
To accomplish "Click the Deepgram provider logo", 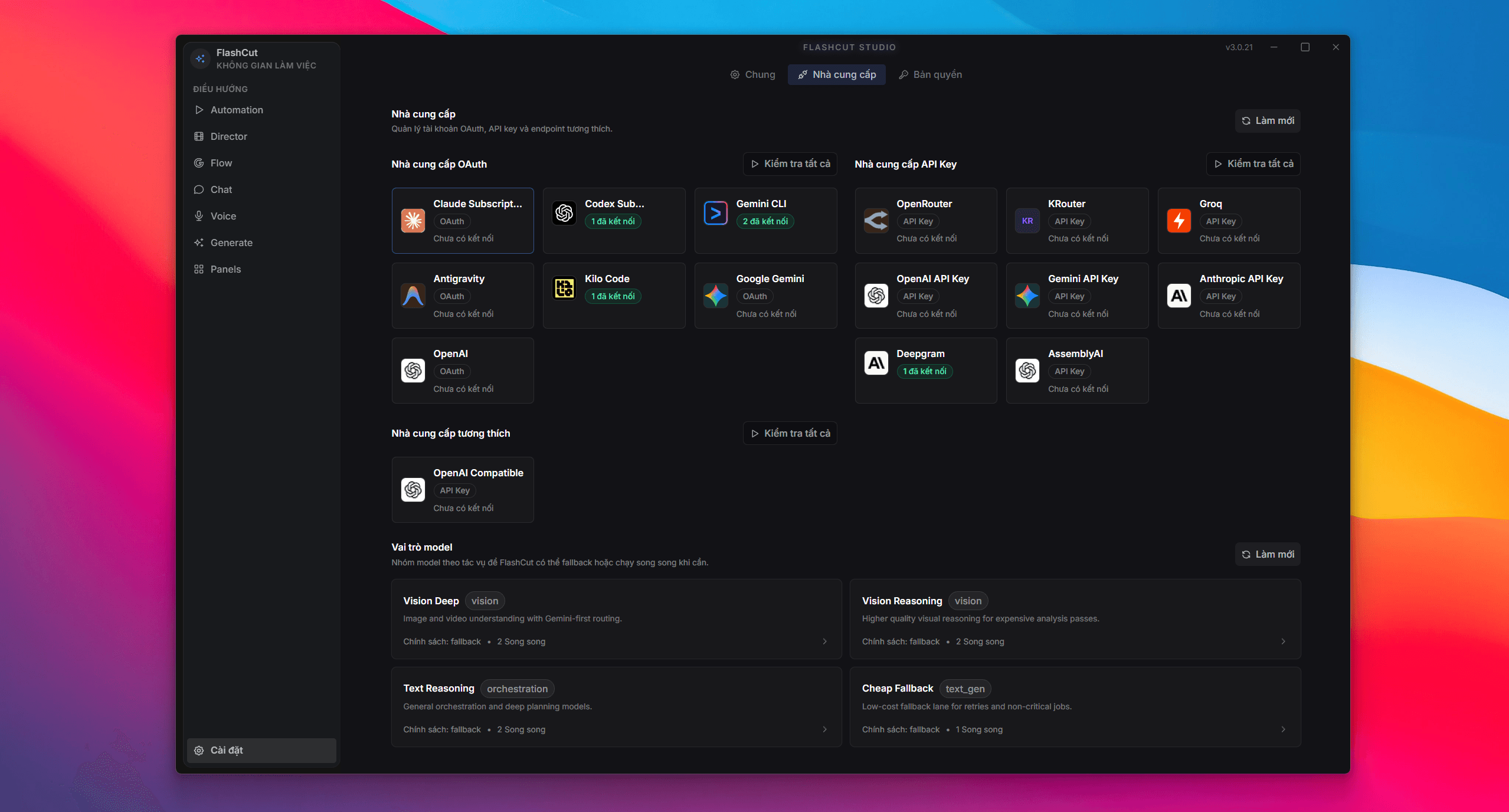I will click(x=876, y=363).
